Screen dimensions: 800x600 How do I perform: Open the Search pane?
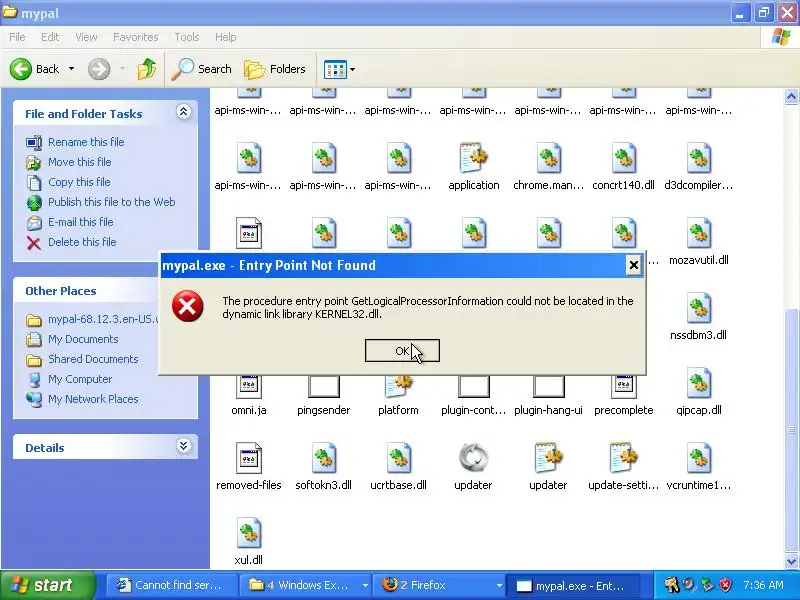[202, 69]
